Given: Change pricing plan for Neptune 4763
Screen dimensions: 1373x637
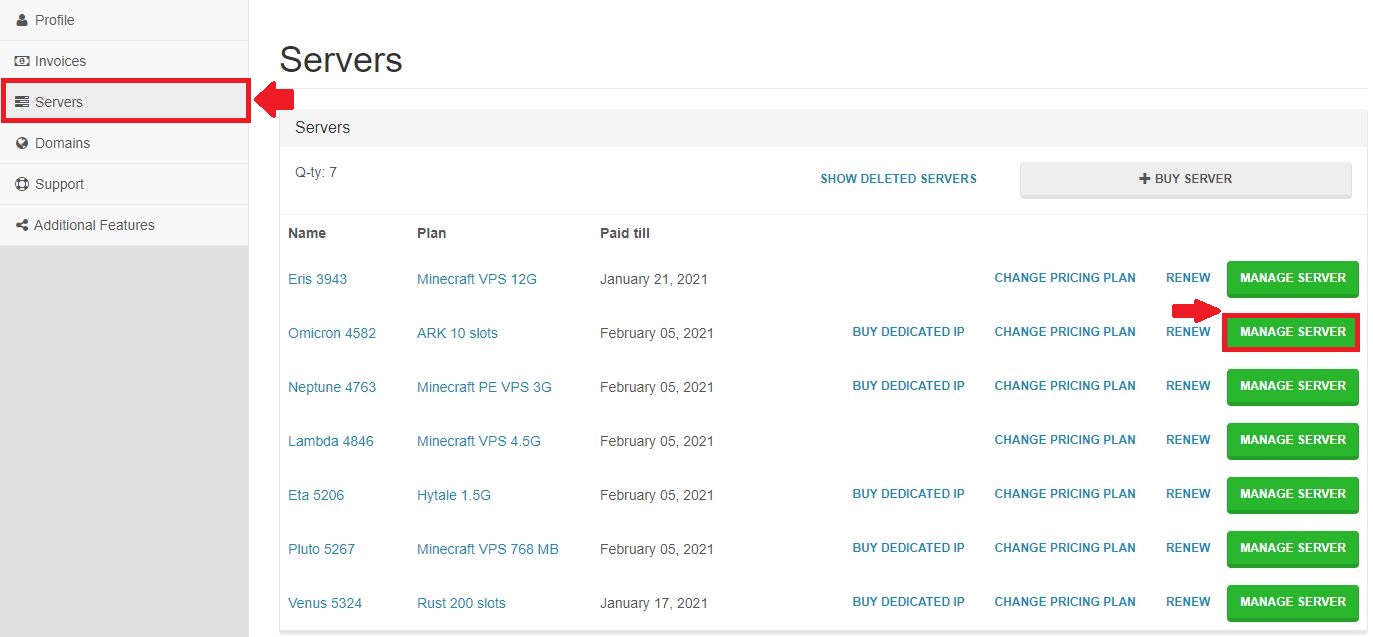Looking at the screenshot, I should pos(1065,386).
